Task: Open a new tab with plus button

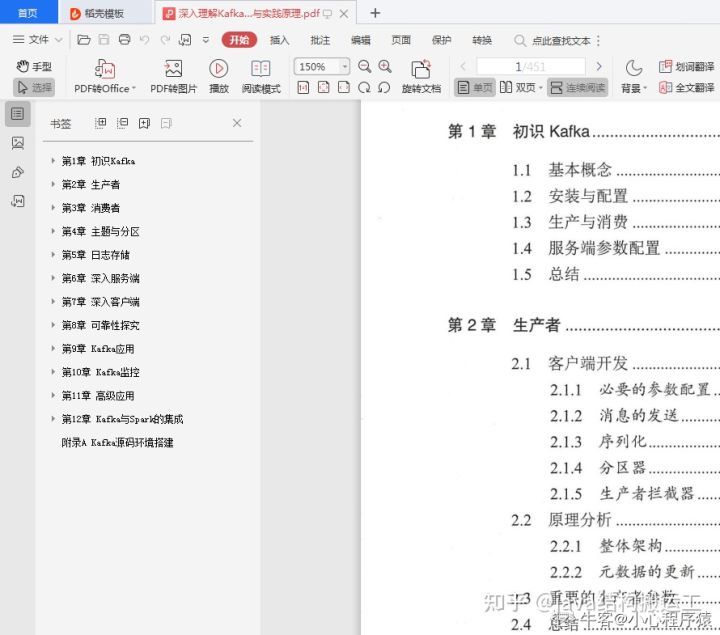Action: [375, 13]
